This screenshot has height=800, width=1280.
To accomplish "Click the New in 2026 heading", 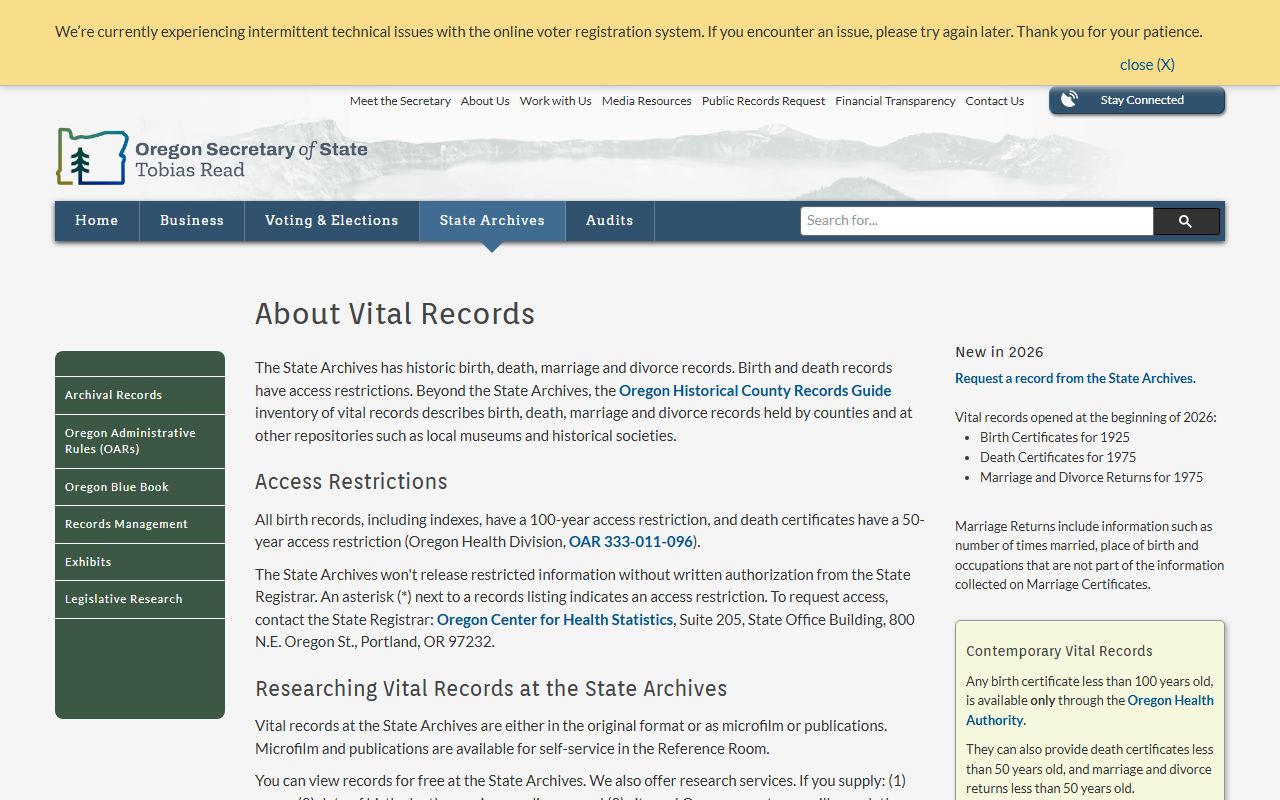I will 999,352.
